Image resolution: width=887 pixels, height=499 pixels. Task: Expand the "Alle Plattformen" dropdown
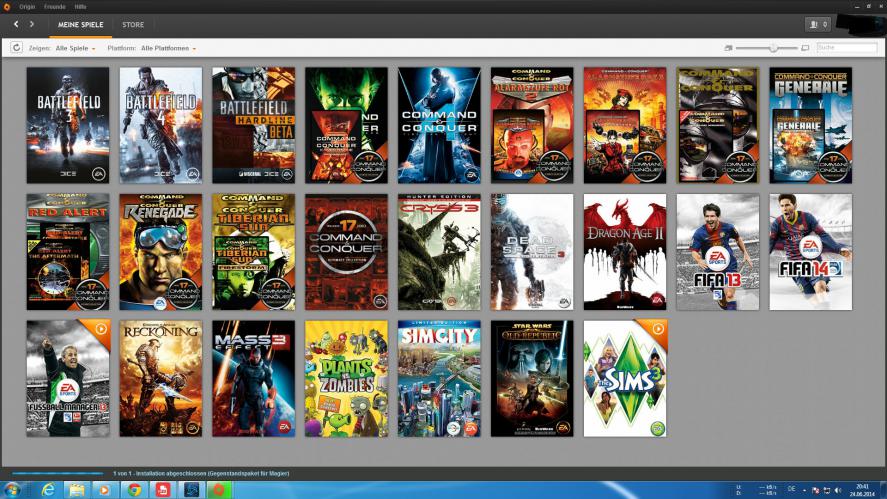[168, 48]
